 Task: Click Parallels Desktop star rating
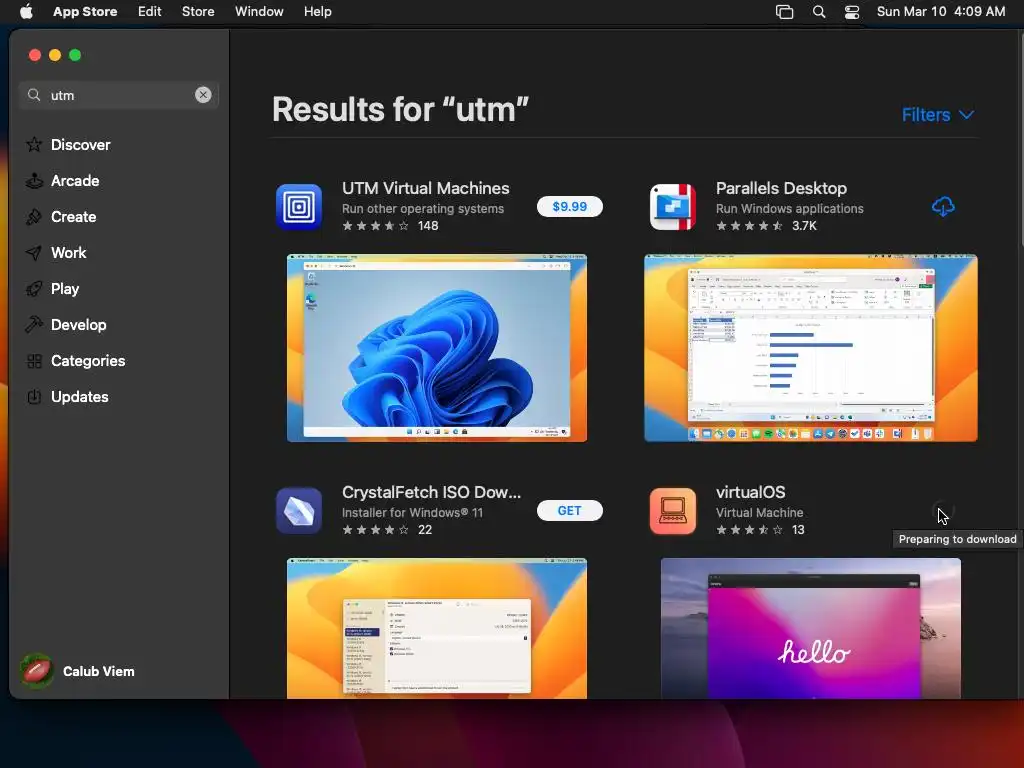749,226
